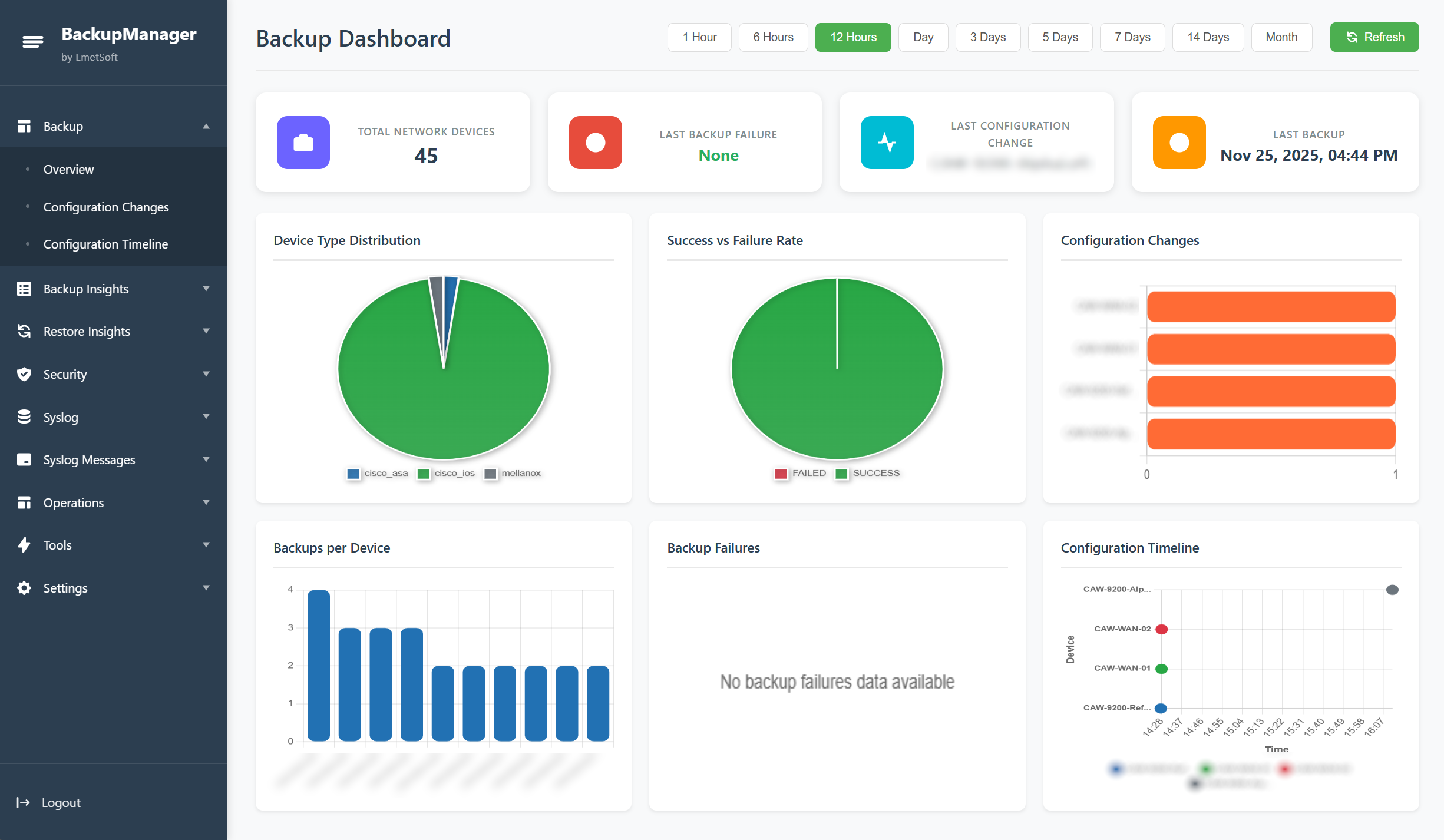Open Configuration Changes in sidebar
The height and width of the screenshot is (840, 1444).
tap(106, 207)
